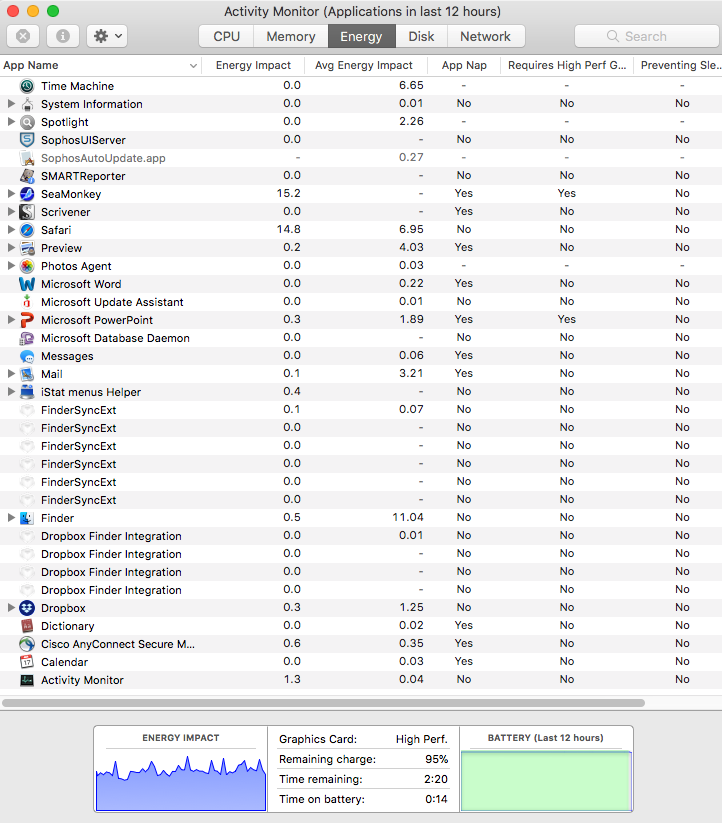The image size is (722, 823).
Task: Click the horizontal scrollbar thumb
Action: (323, 703)
